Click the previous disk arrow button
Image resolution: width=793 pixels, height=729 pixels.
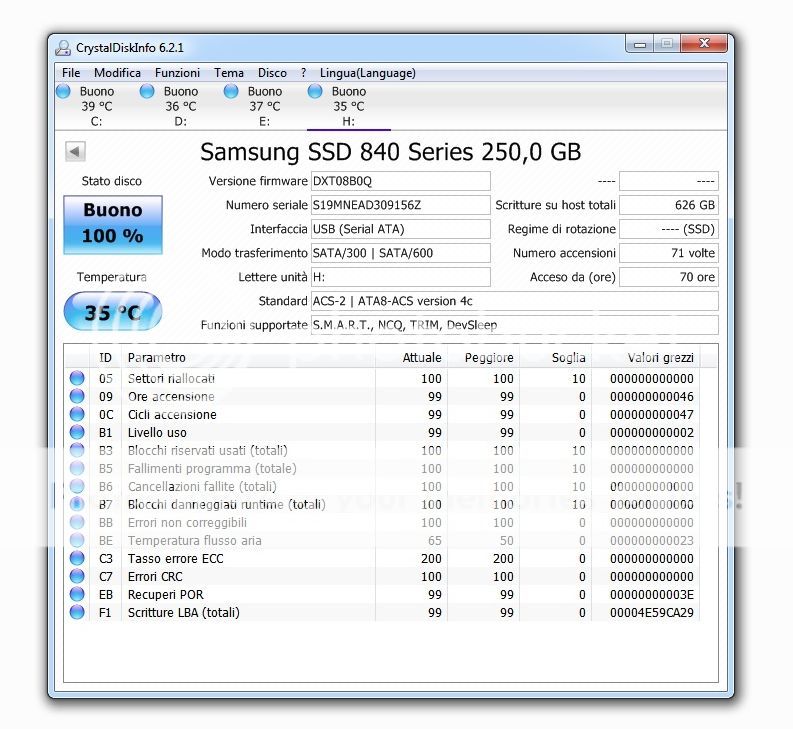click(75, 152)
